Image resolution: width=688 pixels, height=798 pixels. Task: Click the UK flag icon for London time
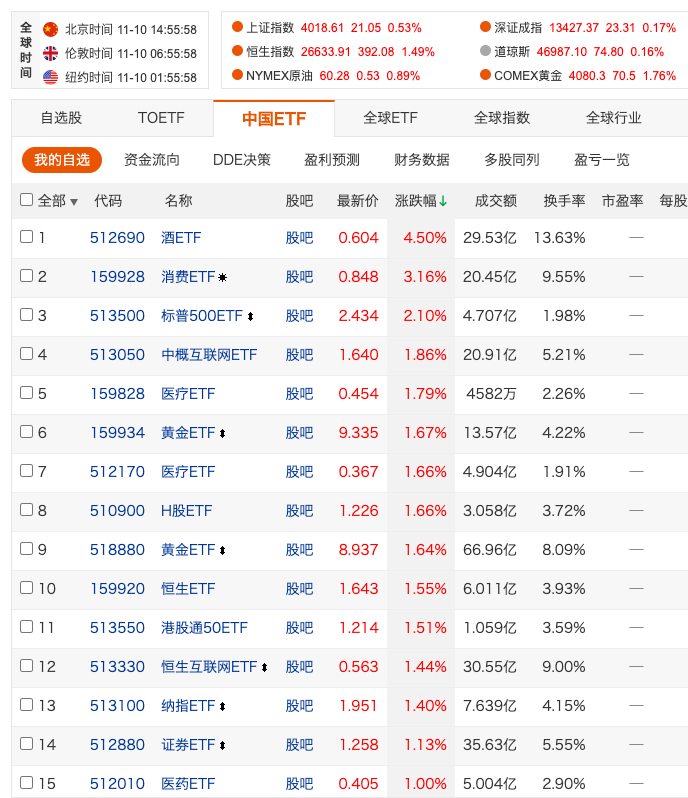pos(50,53)
